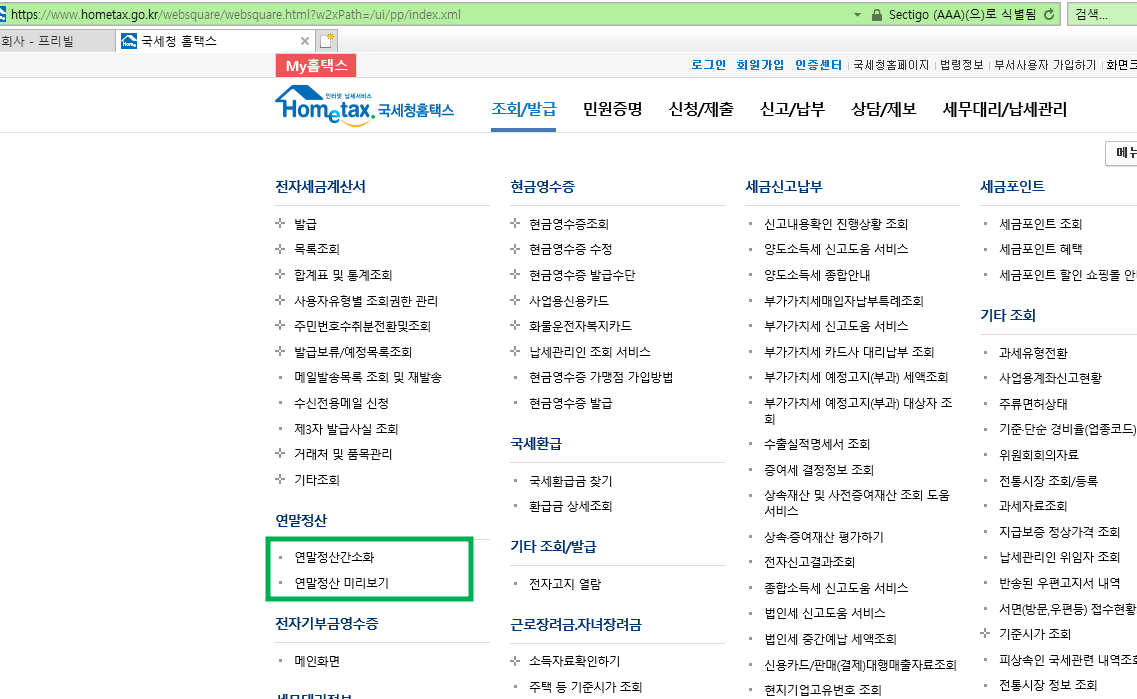Open 국세환급금 찾기 link
Image resolution: width=1137 pixels, height=699 pixels.
pyautogui.click(x=571, y=481)
